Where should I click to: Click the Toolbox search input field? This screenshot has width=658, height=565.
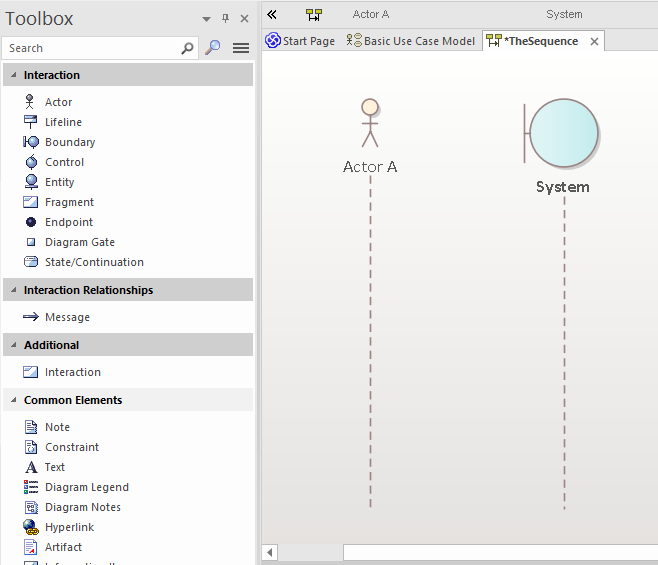click(90, 48)
